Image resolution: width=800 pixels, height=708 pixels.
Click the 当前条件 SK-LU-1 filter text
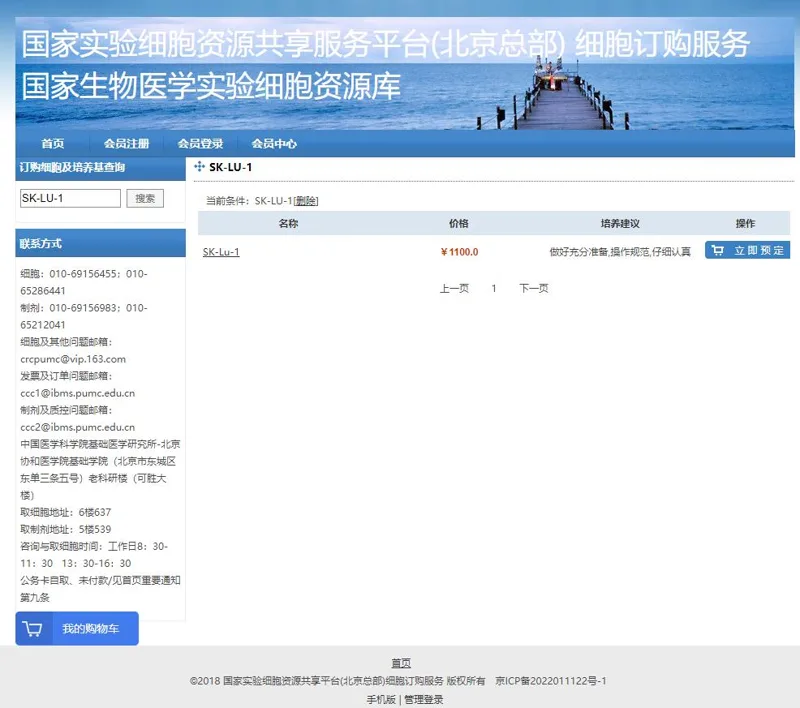[x=248, y=201]
